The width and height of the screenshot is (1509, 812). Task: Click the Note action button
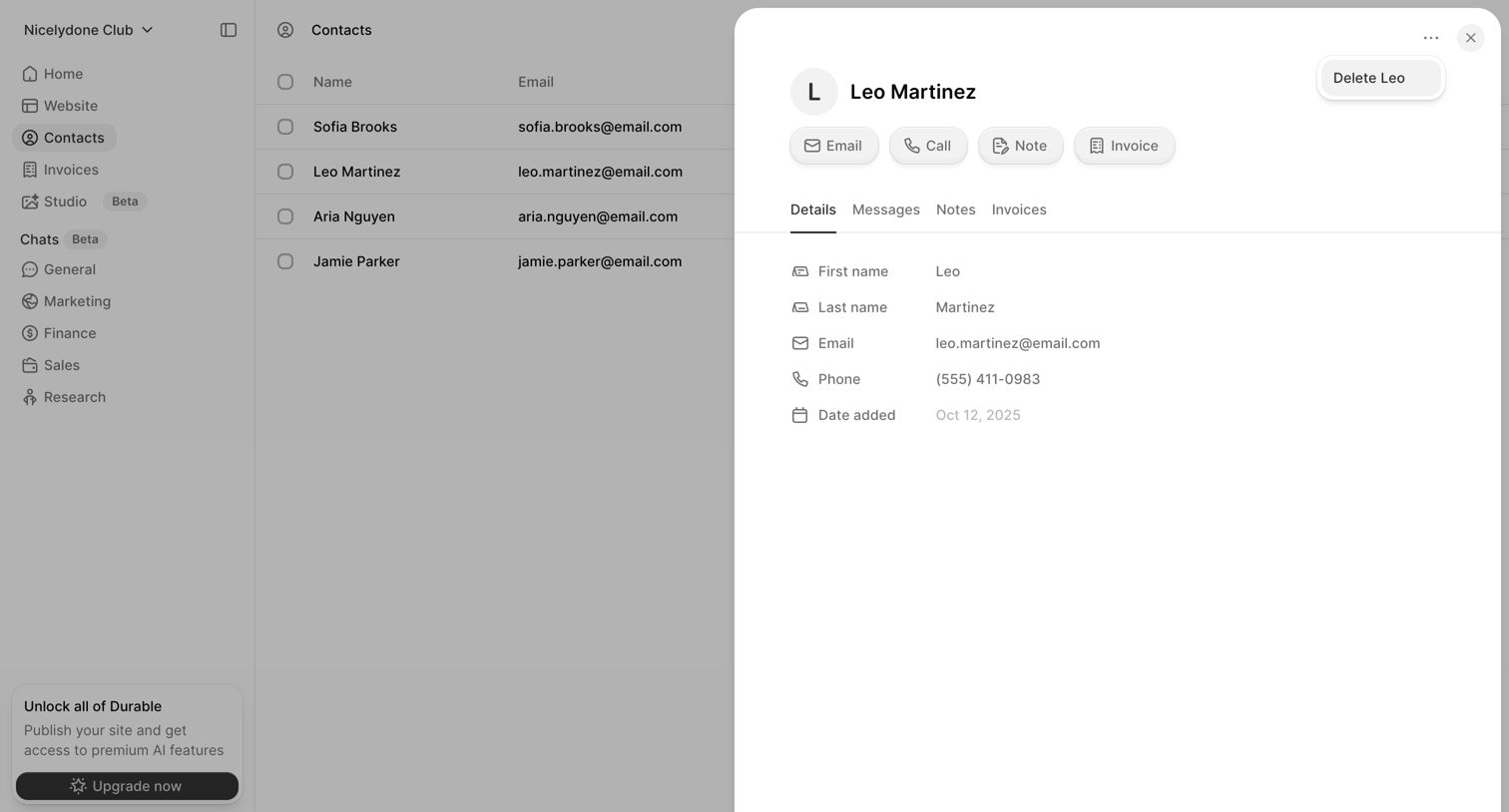[x=1021, y=146]
